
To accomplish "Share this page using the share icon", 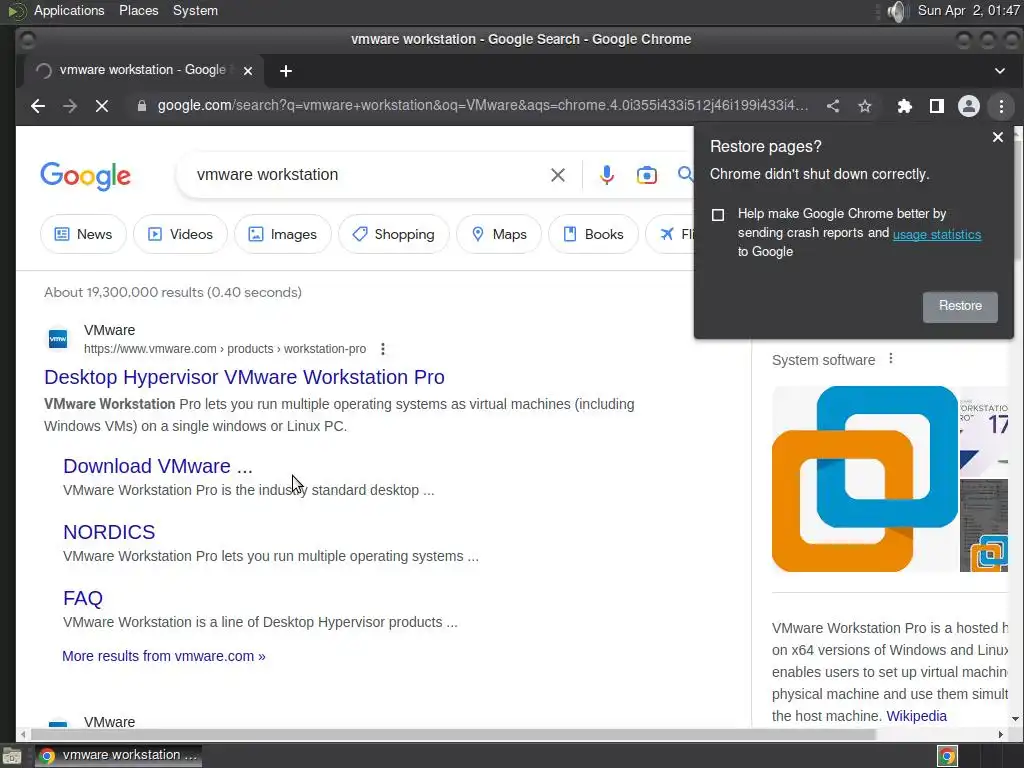I will tap(833, 106).
